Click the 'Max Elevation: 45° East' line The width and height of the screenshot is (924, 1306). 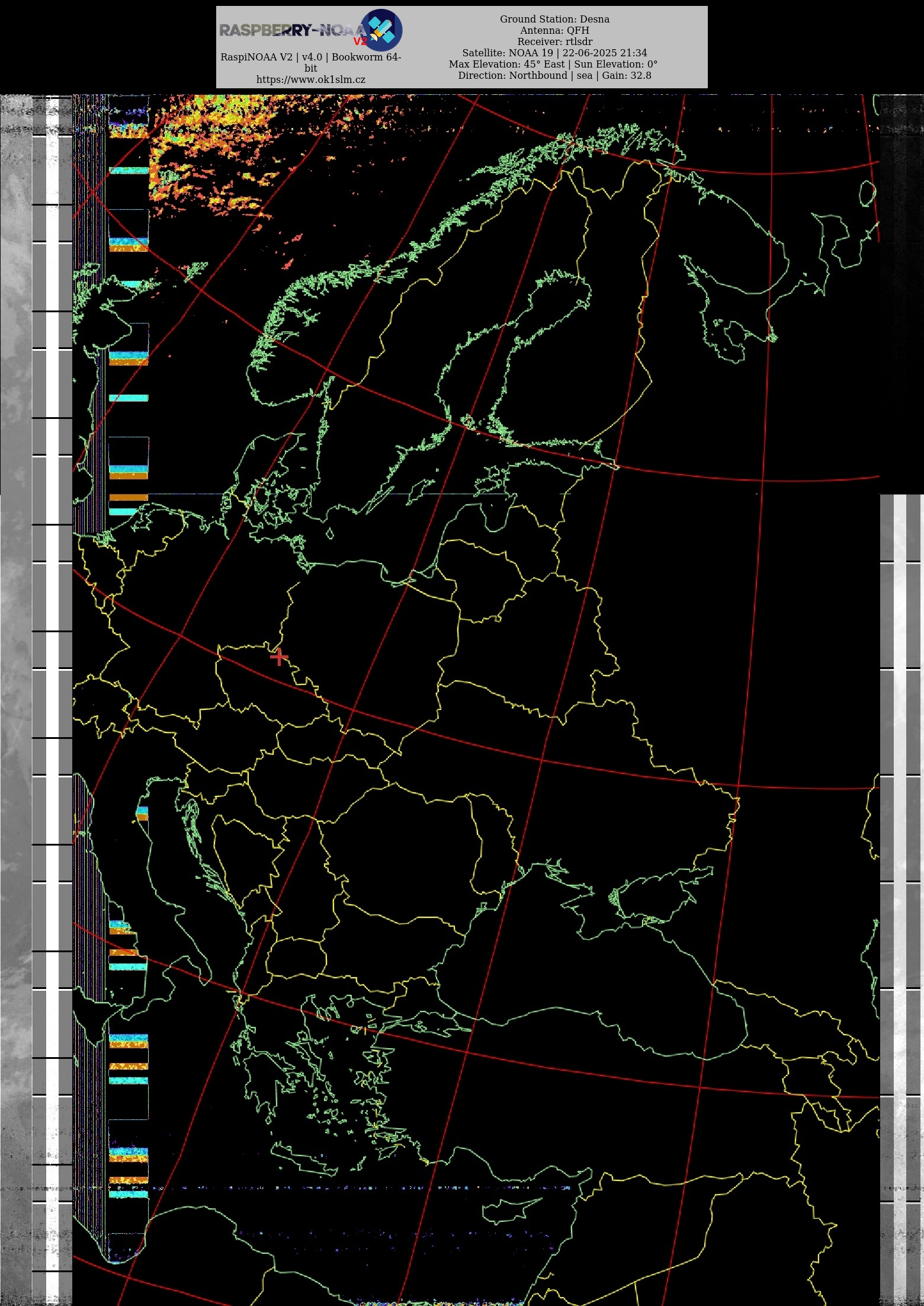tap(553, 64)
